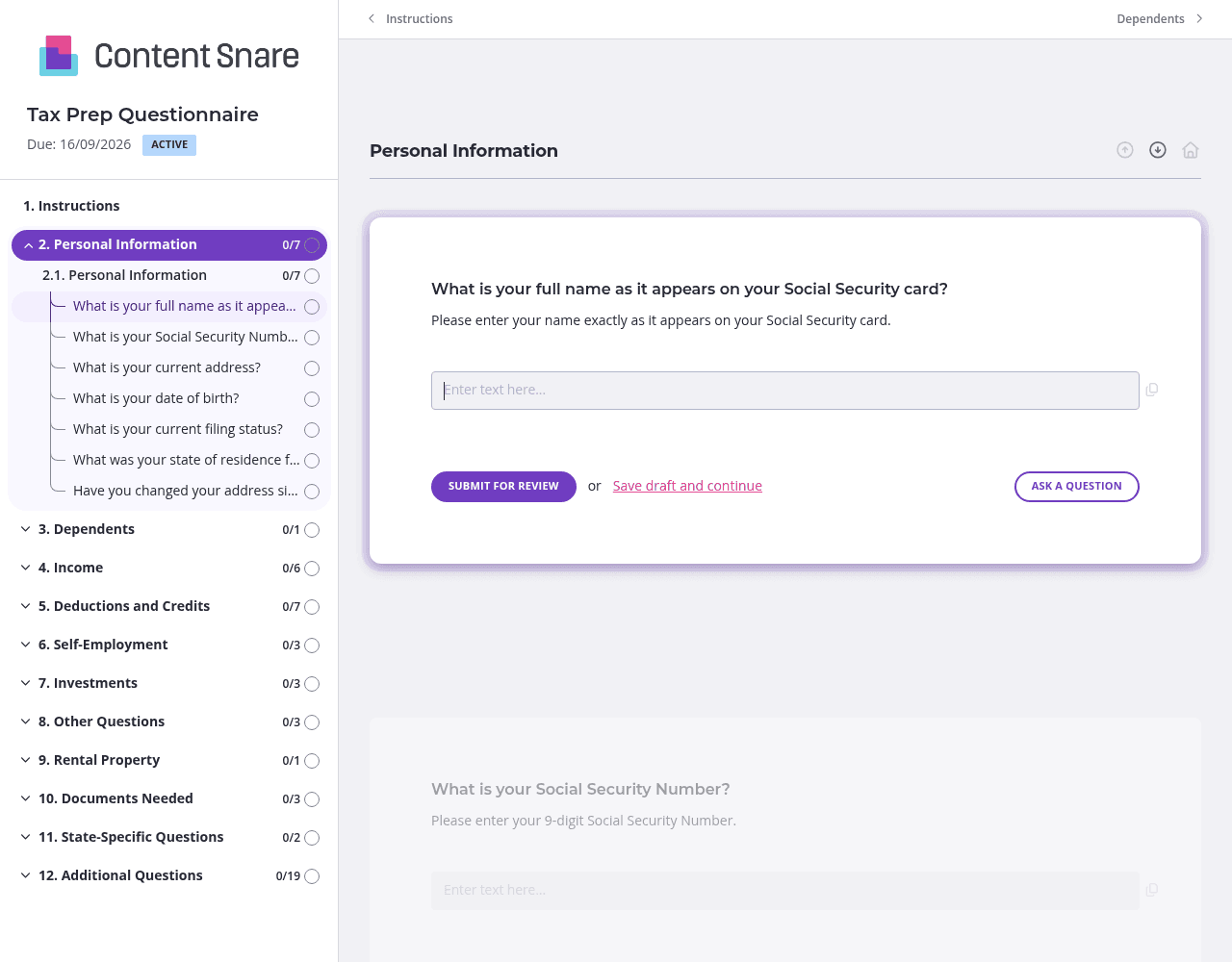Go forward to Dependents via top navigation
The width and height of the screenshot is (1232, 962).
1160,19
